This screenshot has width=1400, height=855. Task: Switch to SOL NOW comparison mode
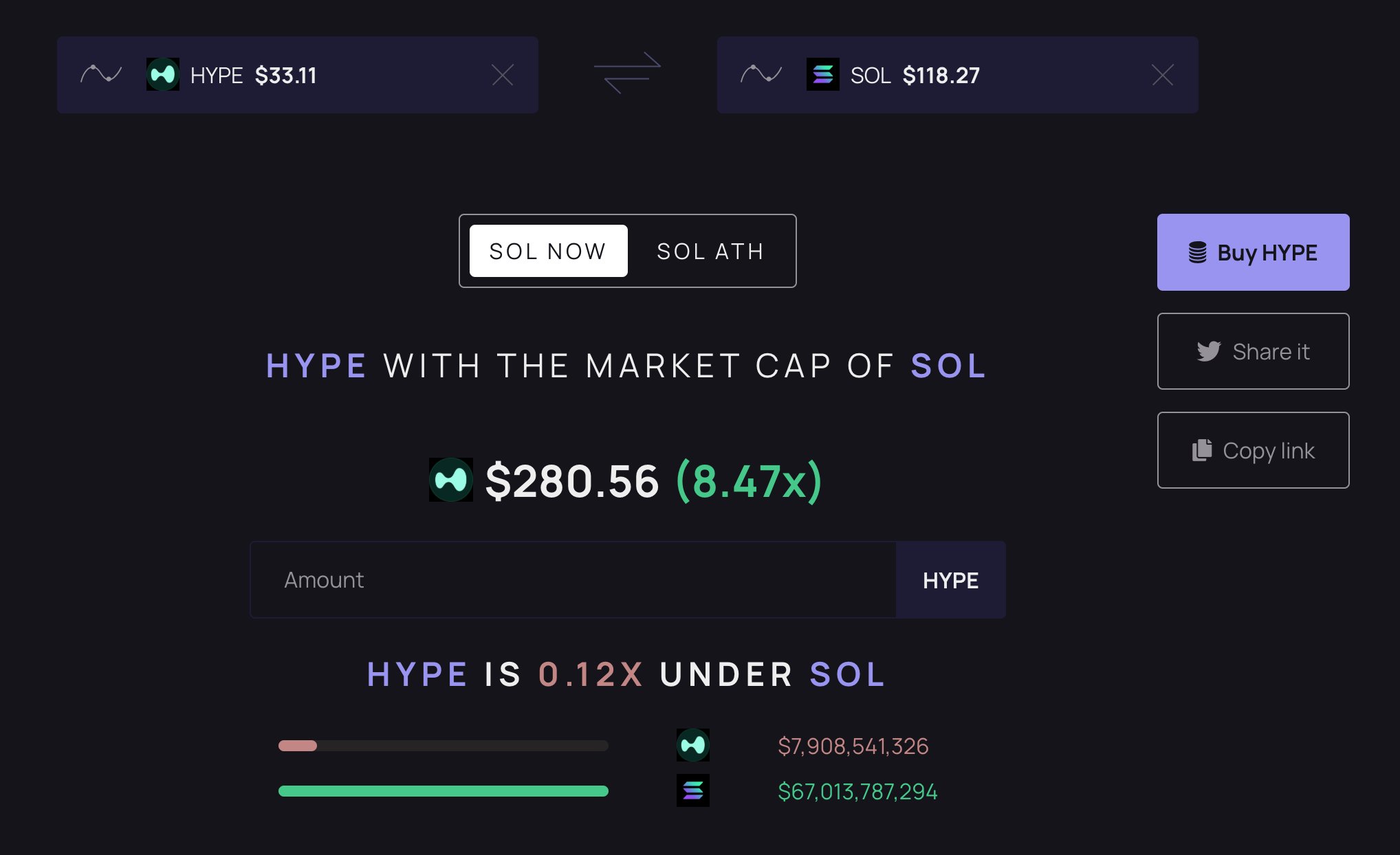548,251
